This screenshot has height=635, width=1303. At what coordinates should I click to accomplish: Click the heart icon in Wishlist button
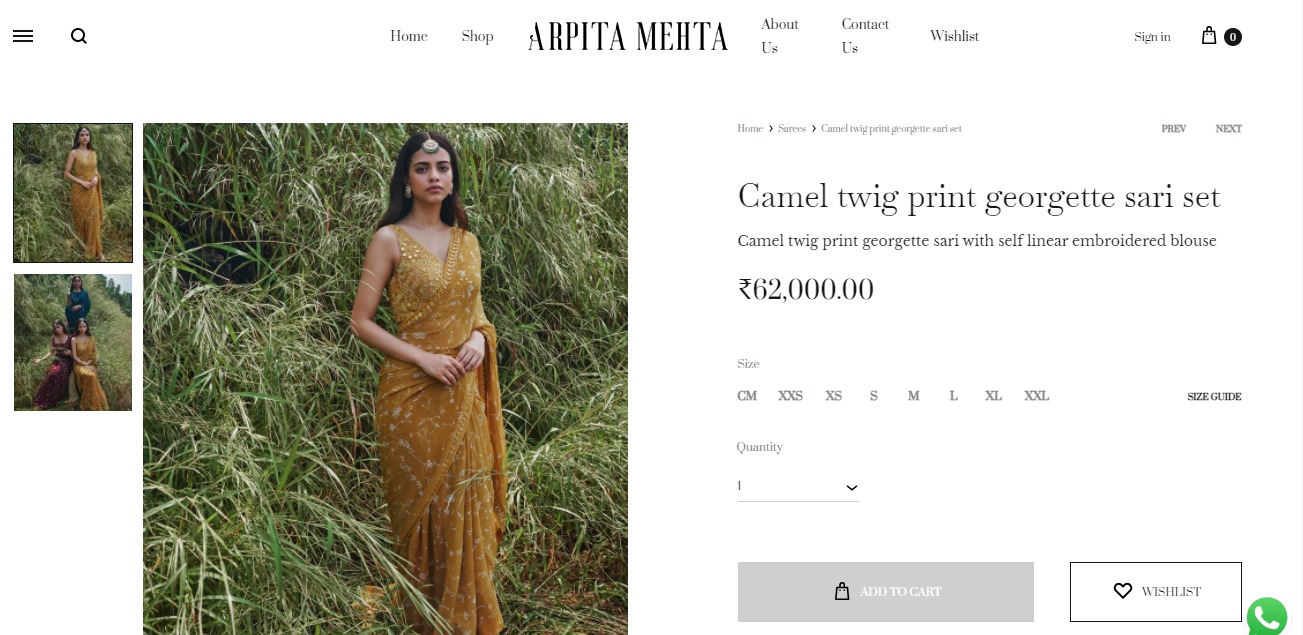pyautogui.click(x=1123, y=591)
